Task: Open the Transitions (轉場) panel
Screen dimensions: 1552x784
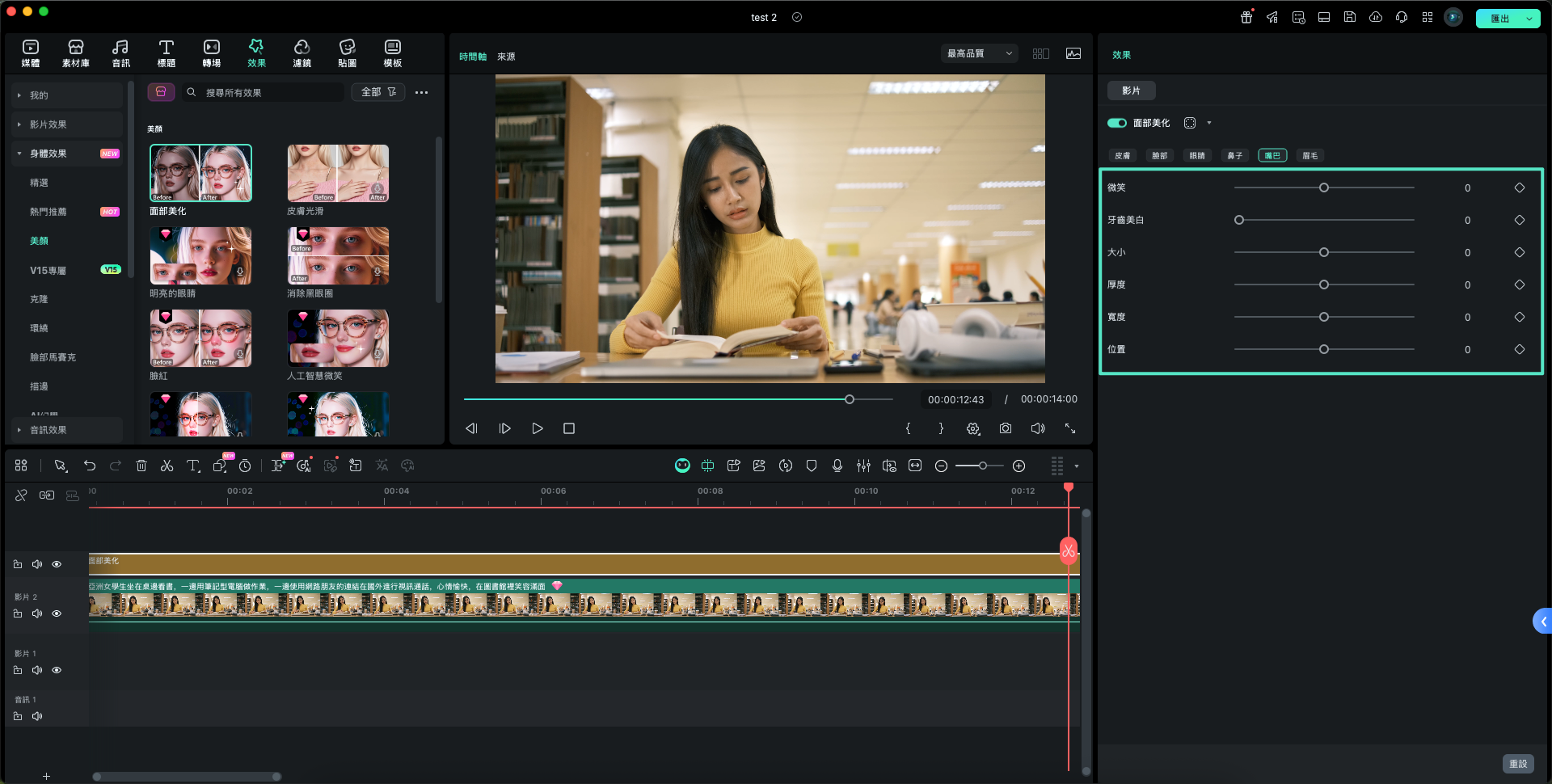Action: tap(211, 53)
